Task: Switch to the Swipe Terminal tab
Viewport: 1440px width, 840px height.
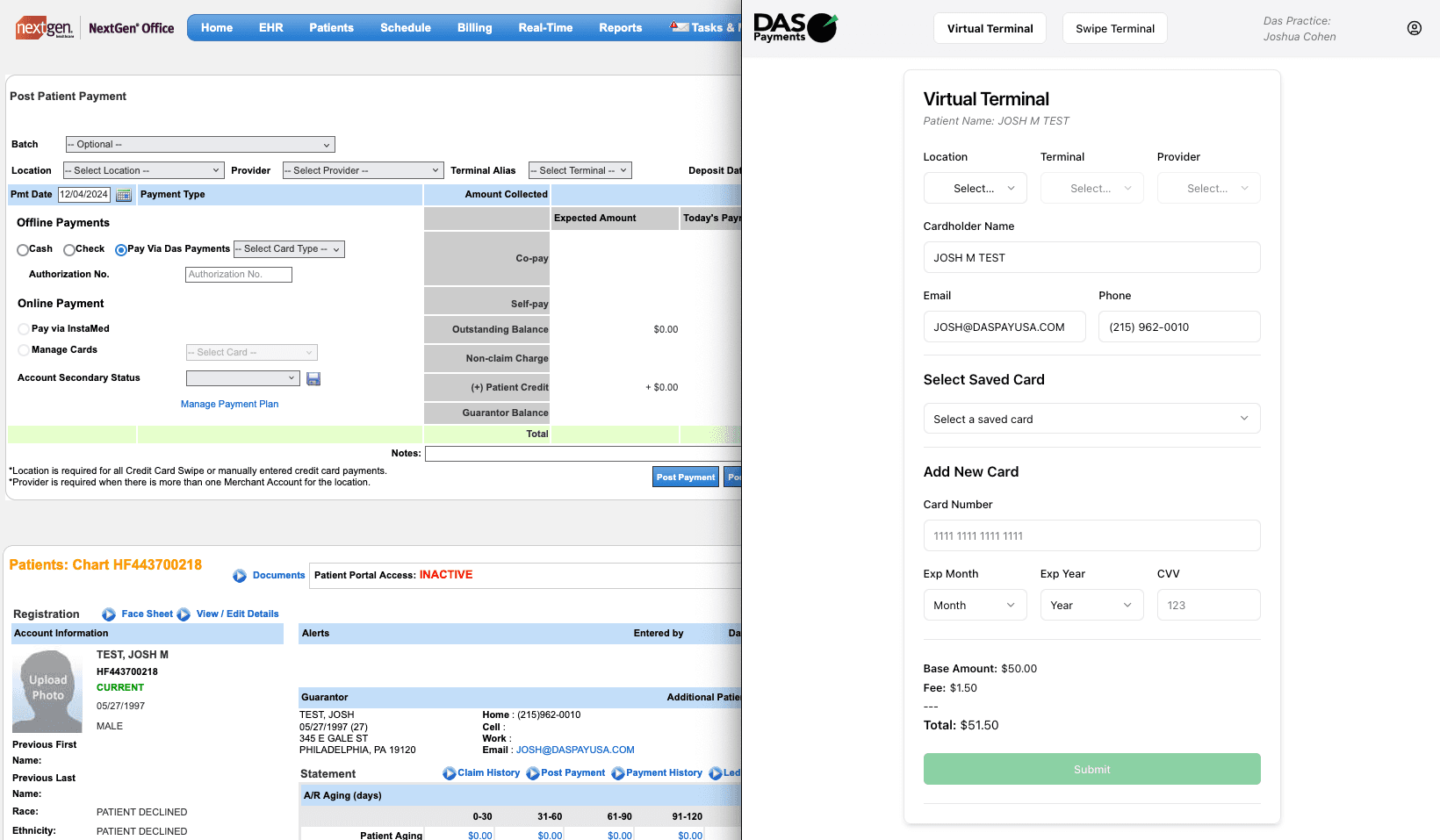Action: (x=1114, y=28)
